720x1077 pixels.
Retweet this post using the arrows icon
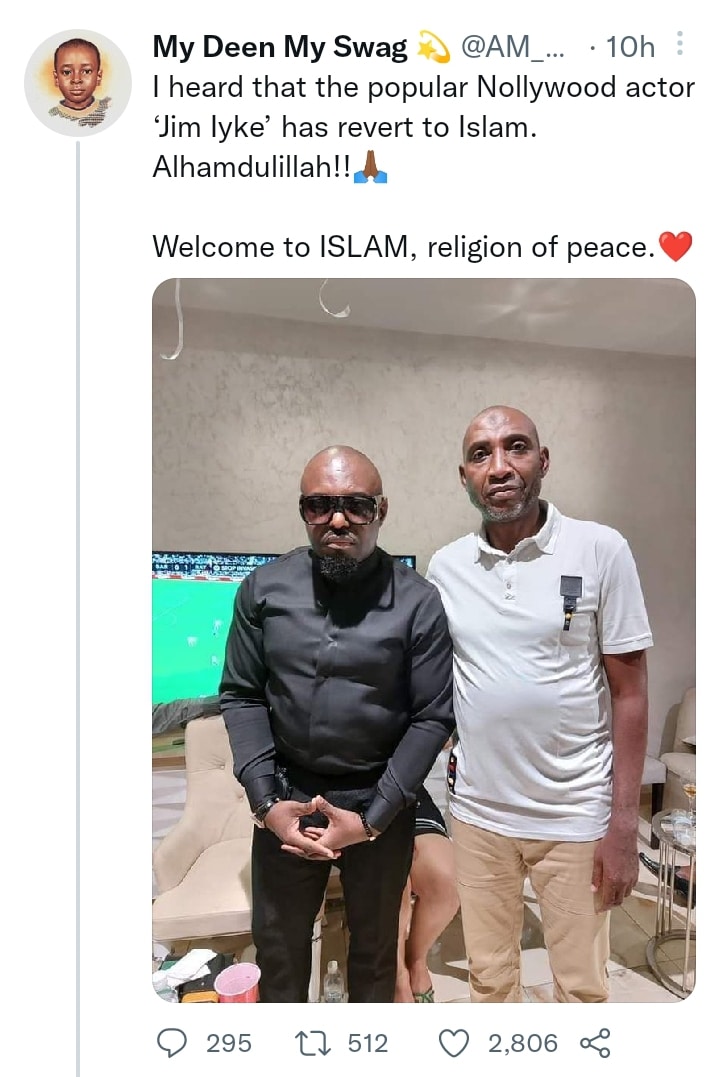click(x=314, y=1043)
